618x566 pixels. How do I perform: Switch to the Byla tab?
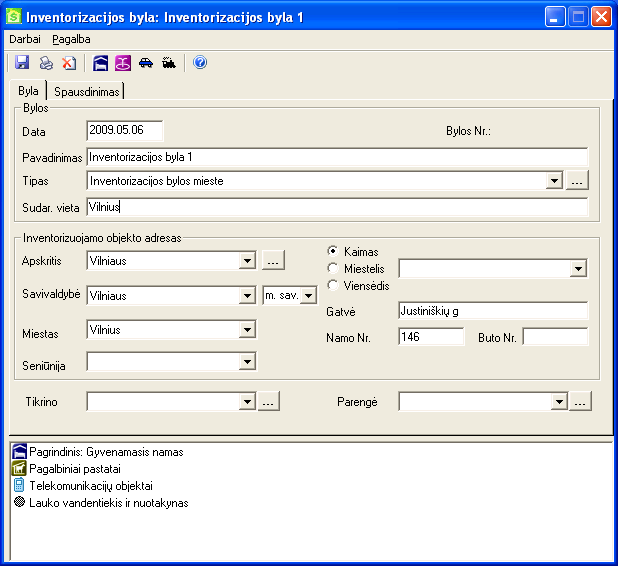tap(28, 91)
